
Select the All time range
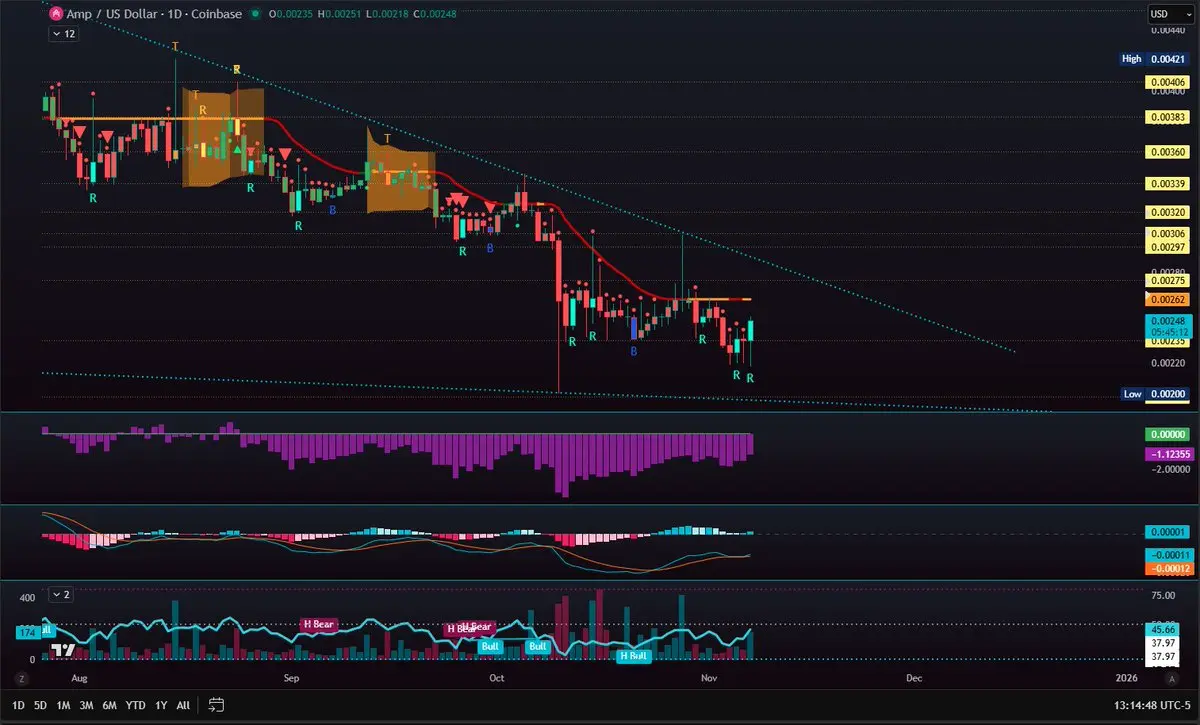coord(183,705)
